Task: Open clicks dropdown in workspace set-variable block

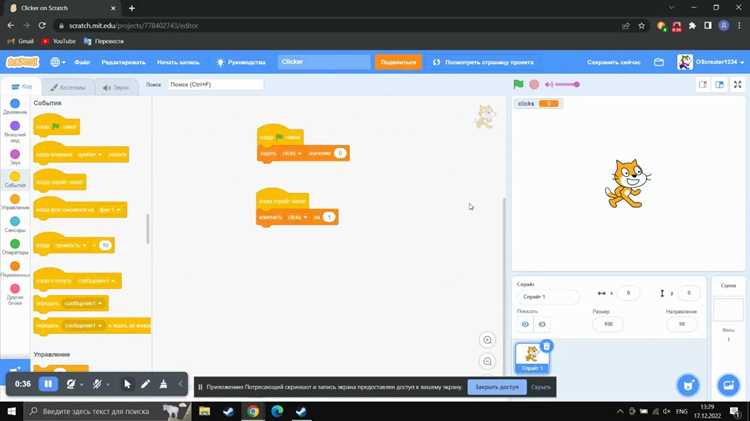Action: (x=291, y=153)
